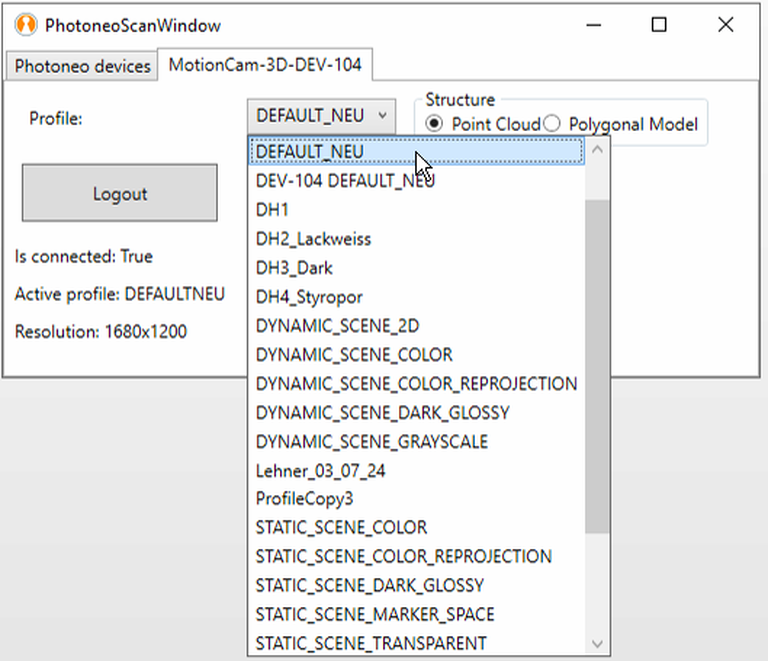768x661 pixels.
Task: Click the dropdown list scroll down arrow
Action: [597, 643]
